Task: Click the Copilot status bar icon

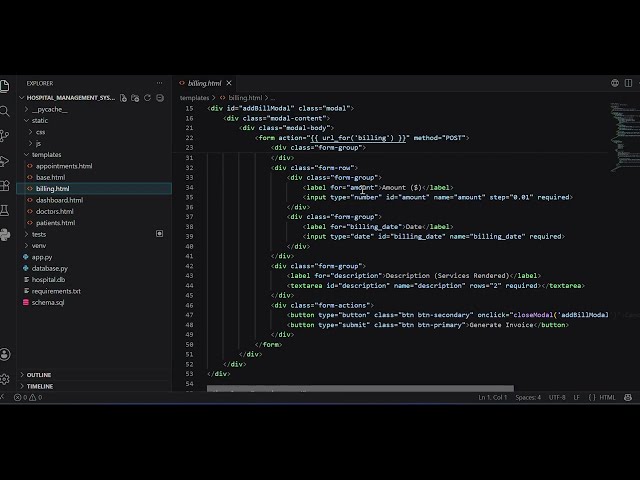Action: point(628,397)
